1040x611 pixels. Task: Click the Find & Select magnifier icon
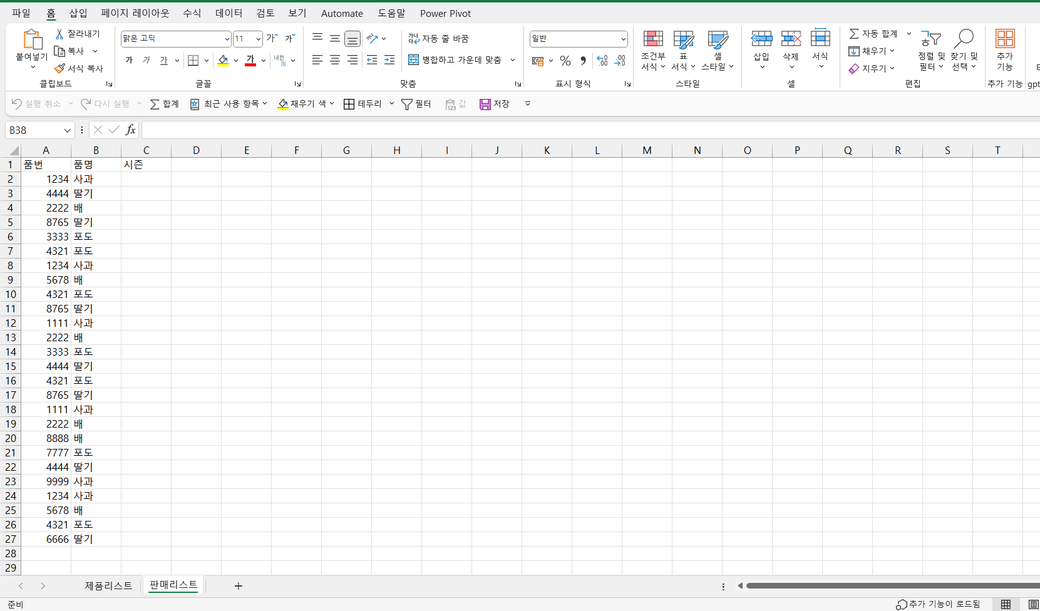click(x=964, y=39)
